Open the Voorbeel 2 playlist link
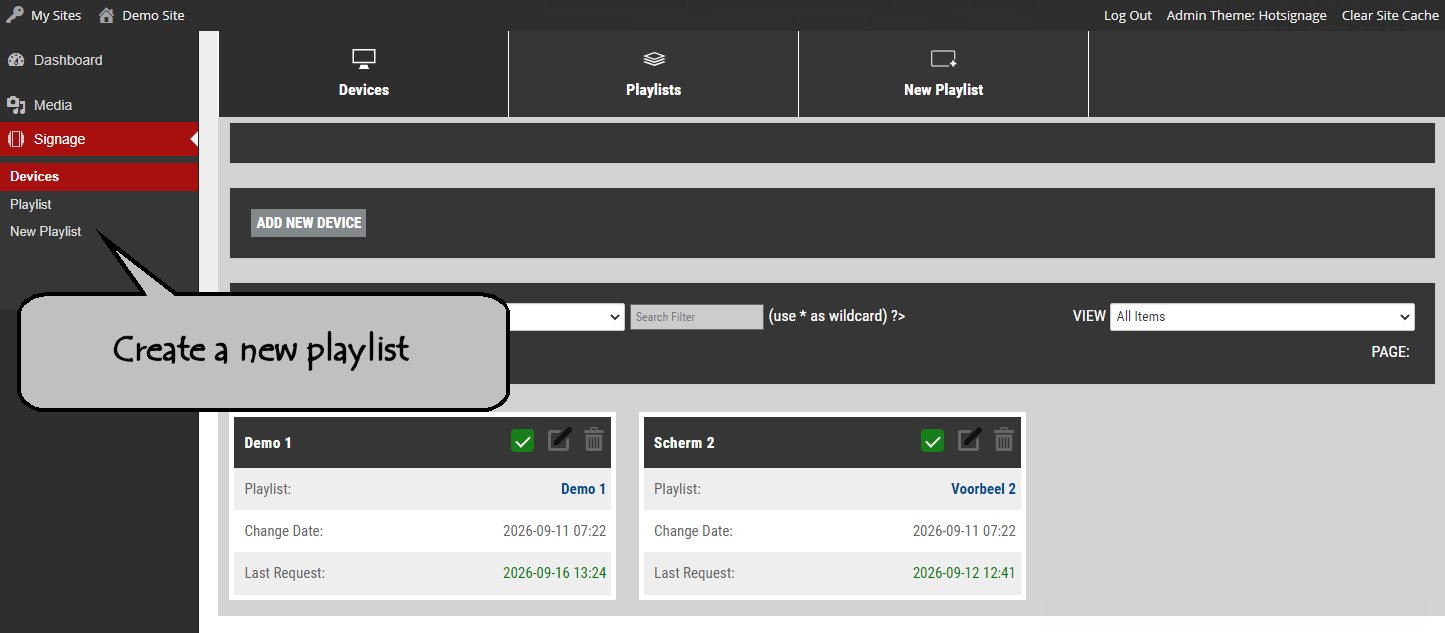 click(x=983, y=489)
